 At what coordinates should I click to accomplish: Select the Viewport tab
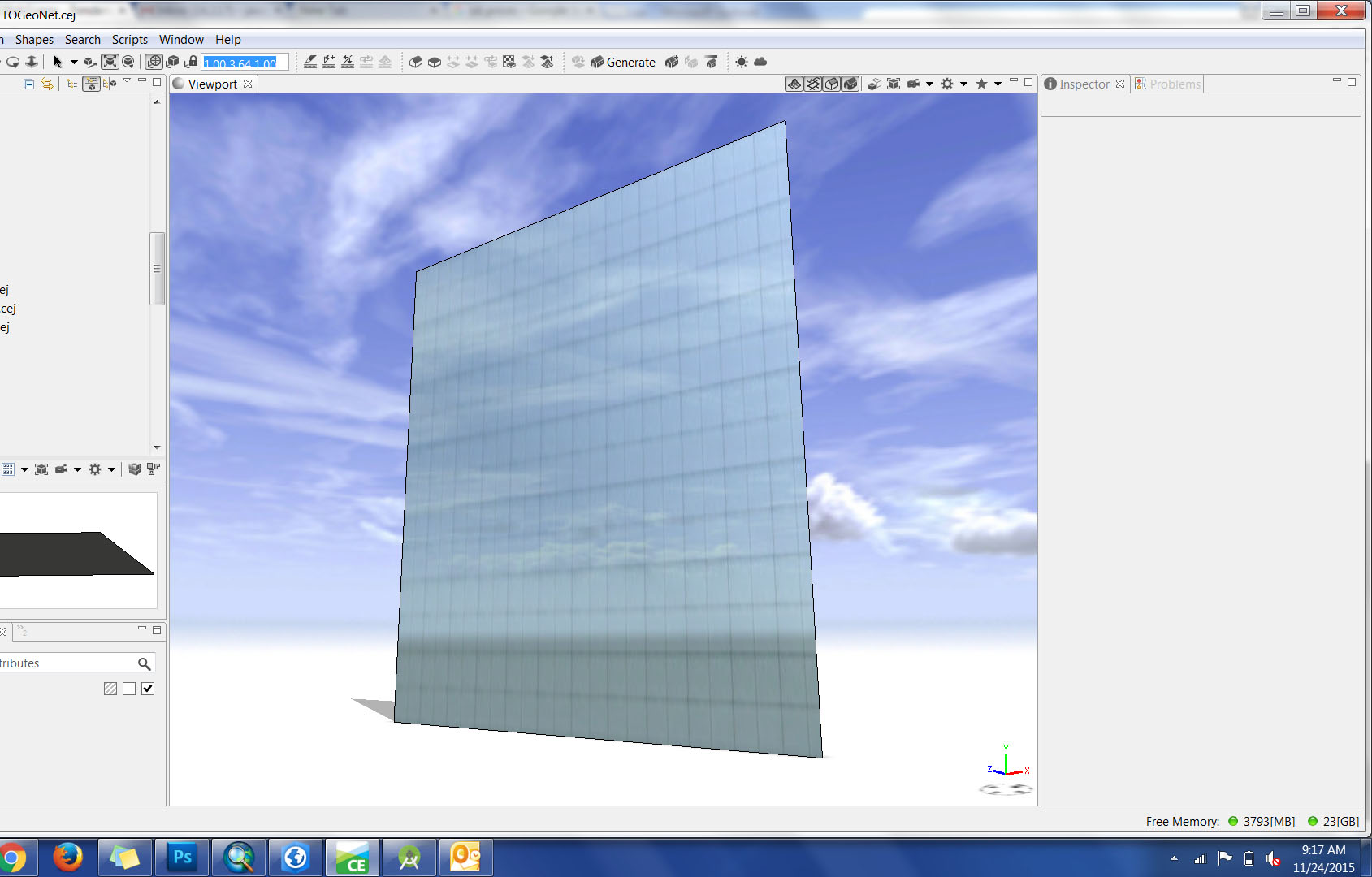(212, 84)
